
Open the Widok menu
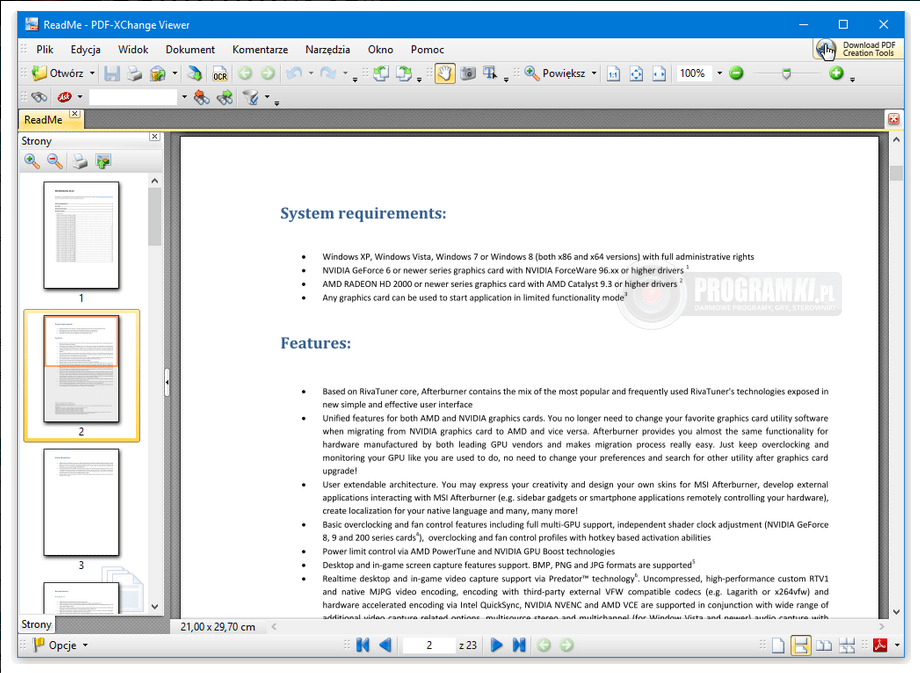click(133, 50)
